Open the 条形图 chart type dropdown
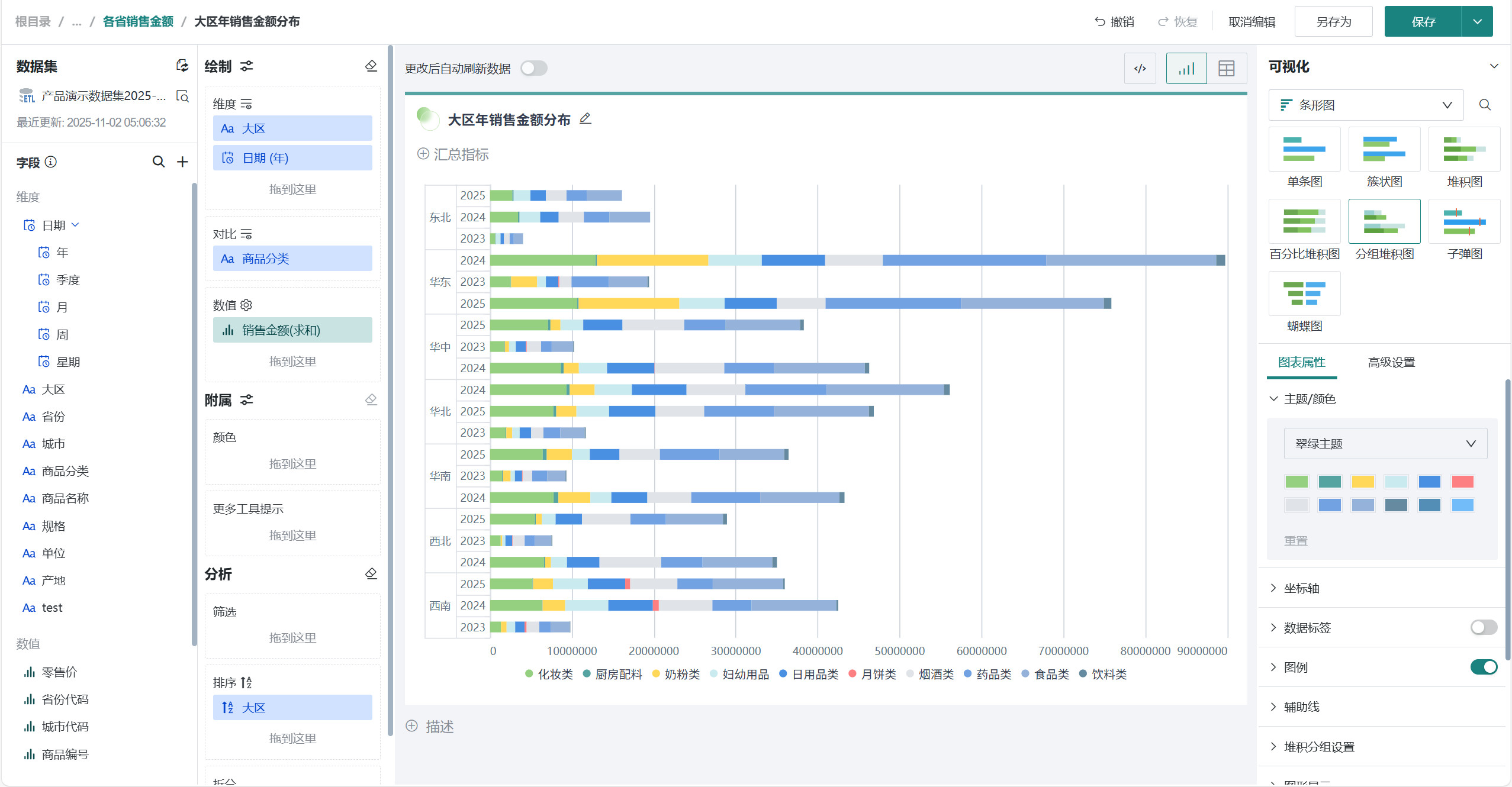This screenshot has height=787, width=1512. [x=1365, y=105]
